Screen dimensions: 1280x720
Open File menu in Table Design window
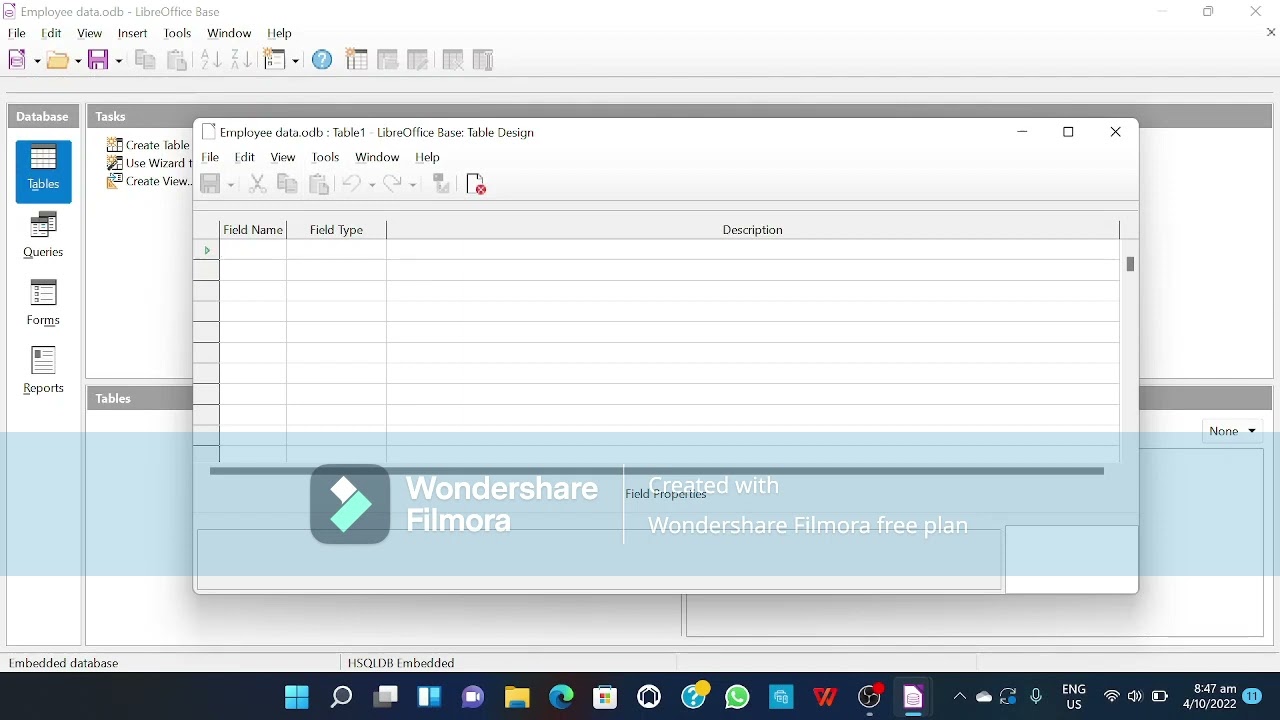click(210, 157)
